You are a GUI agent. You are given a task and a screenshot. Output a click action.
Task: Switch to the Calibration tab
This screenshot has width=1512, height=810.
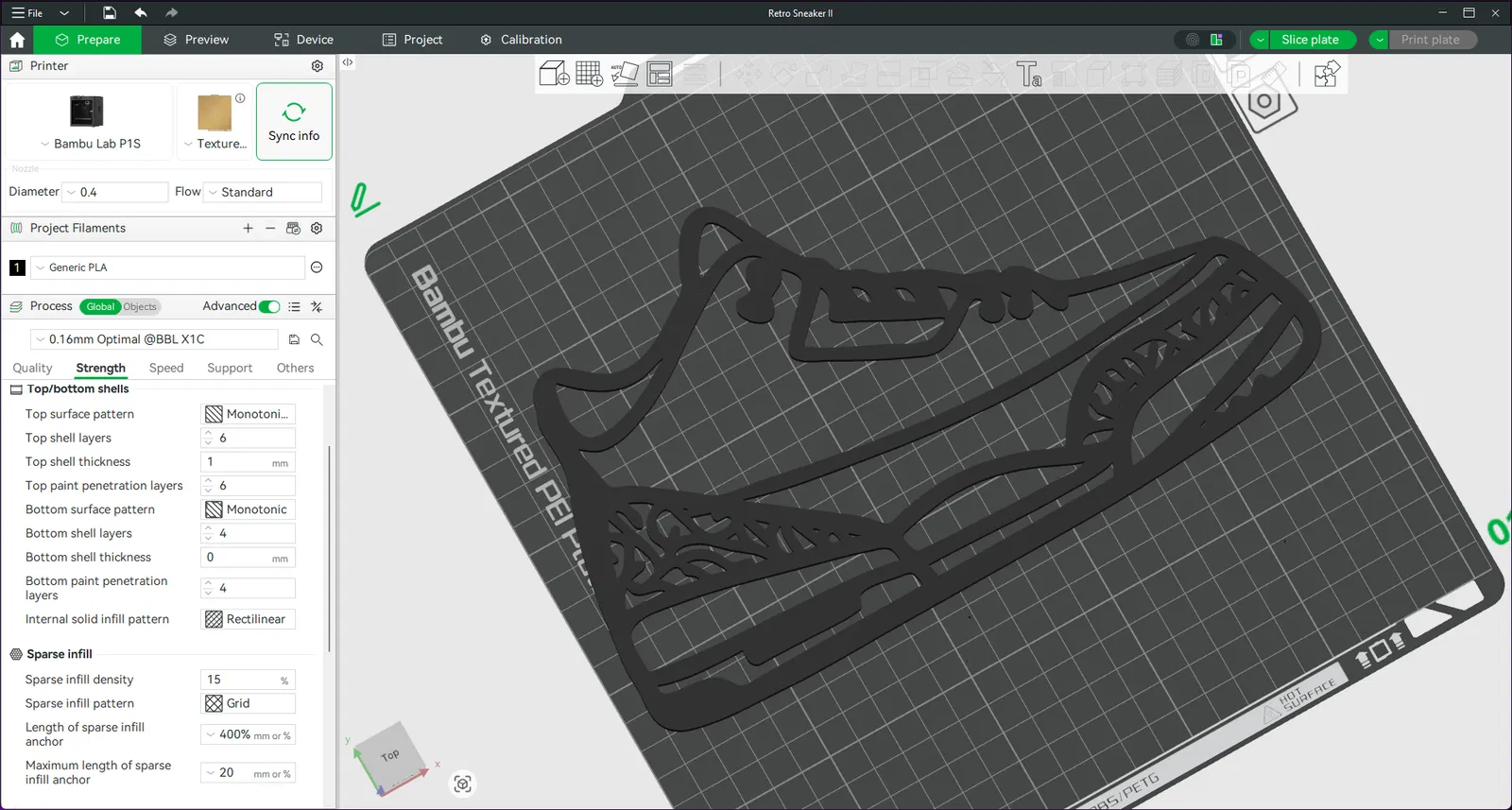(x=522, y=40)
